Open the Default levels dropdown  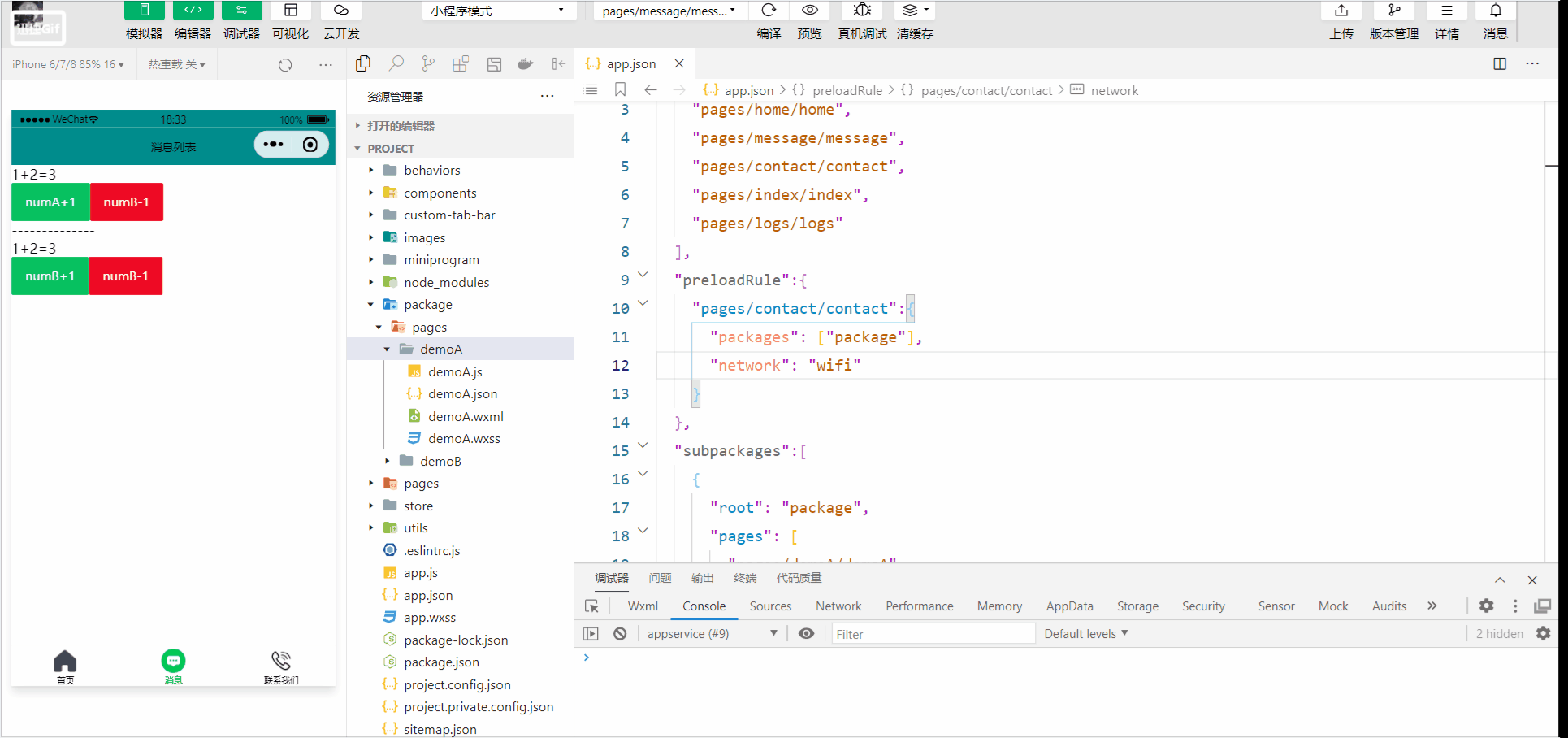(1085, 634)
